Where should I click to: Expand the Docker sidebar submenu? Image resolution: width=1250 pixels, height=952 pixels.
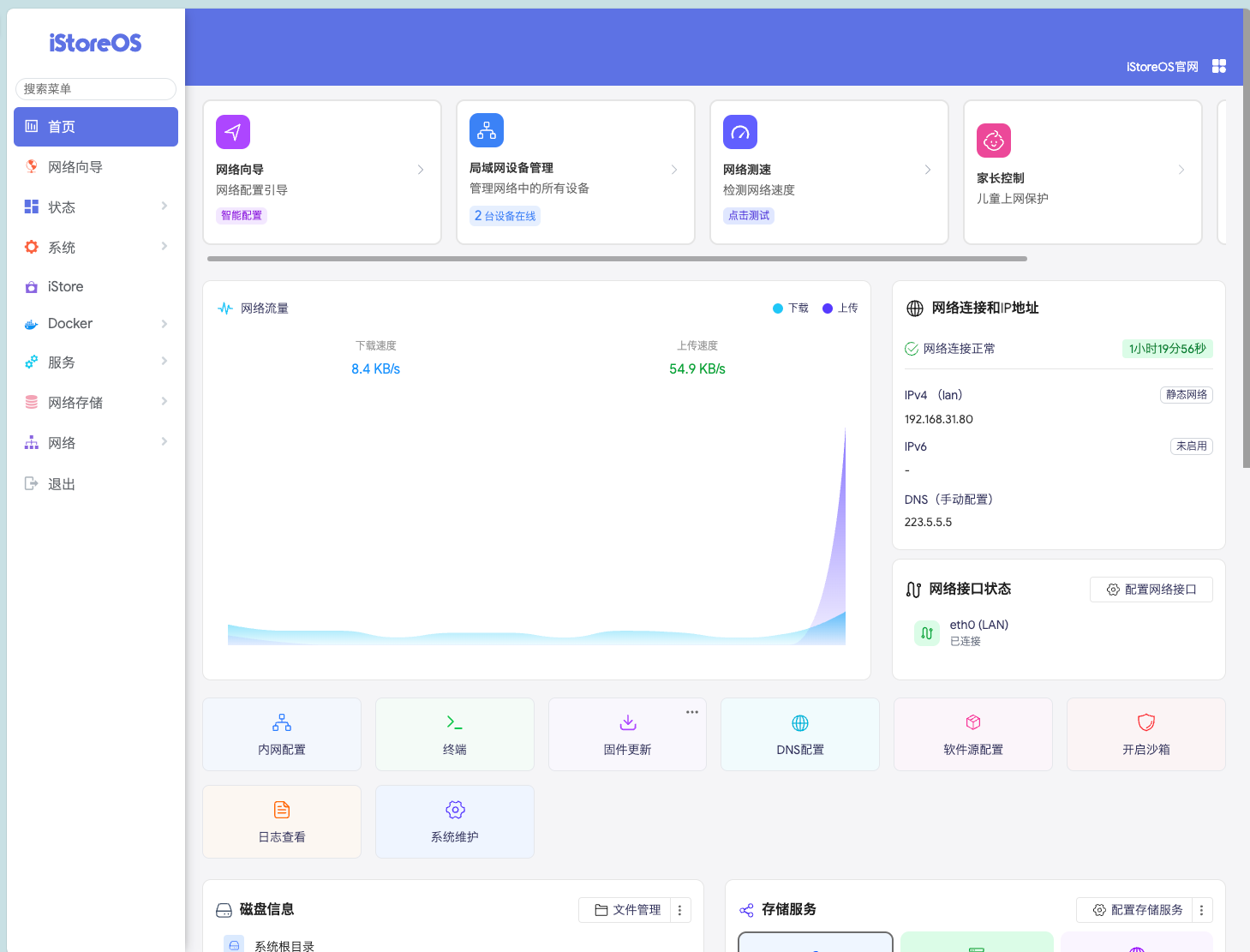click(95, 324)
